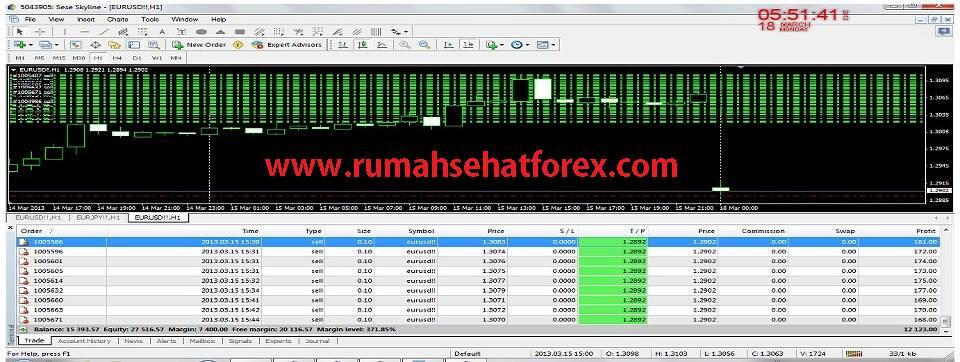Screen dimensions: 960x362
Task: Toggle Chart Shift
Action: (x=468, y=45)
